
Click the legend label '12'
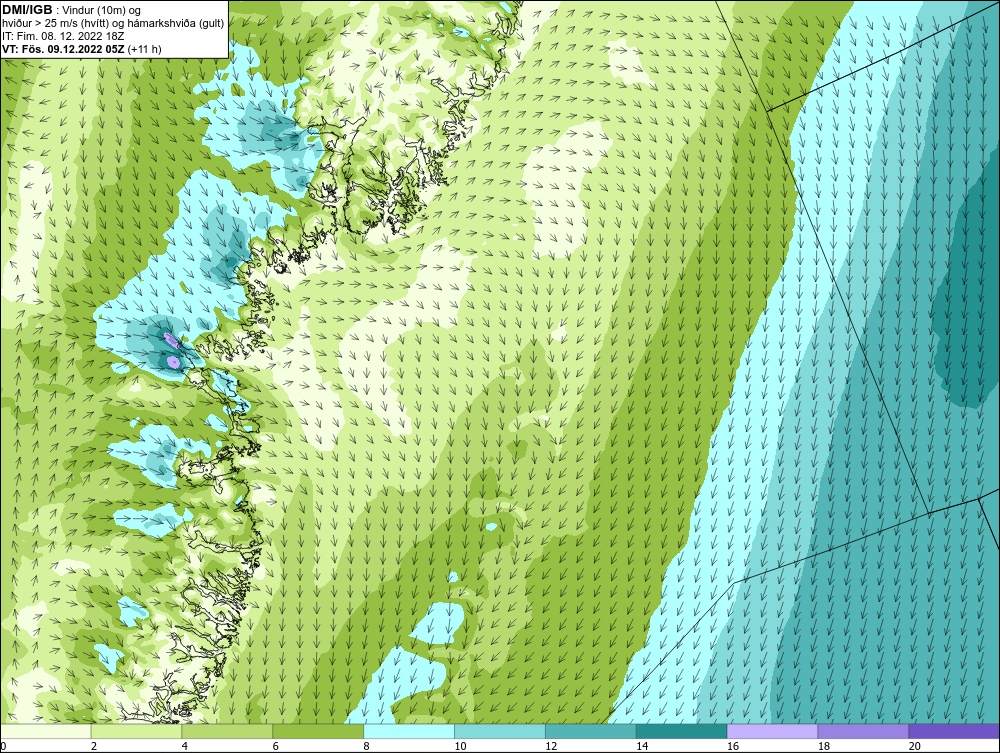(x=551, y=746)
